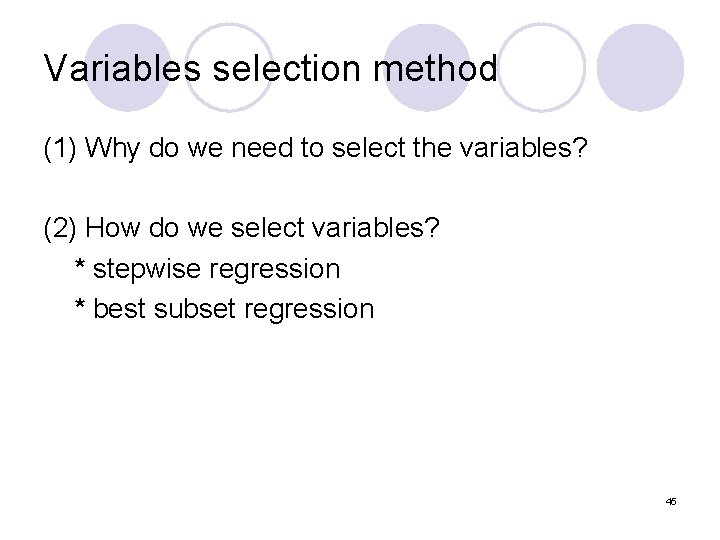
Task: Click the outlined circle nearest the right edge
Action: click(540, 66)
